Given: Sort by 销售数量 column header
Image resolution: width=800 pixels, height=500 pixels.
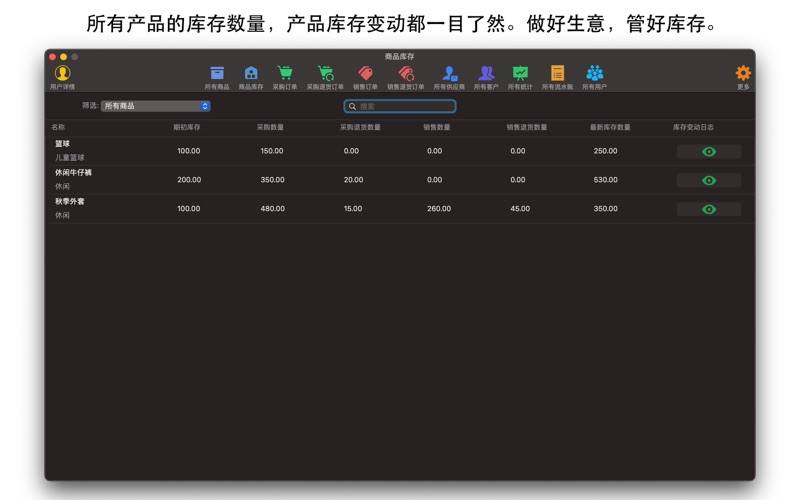Looking at the screenshot, I should 437,127.
